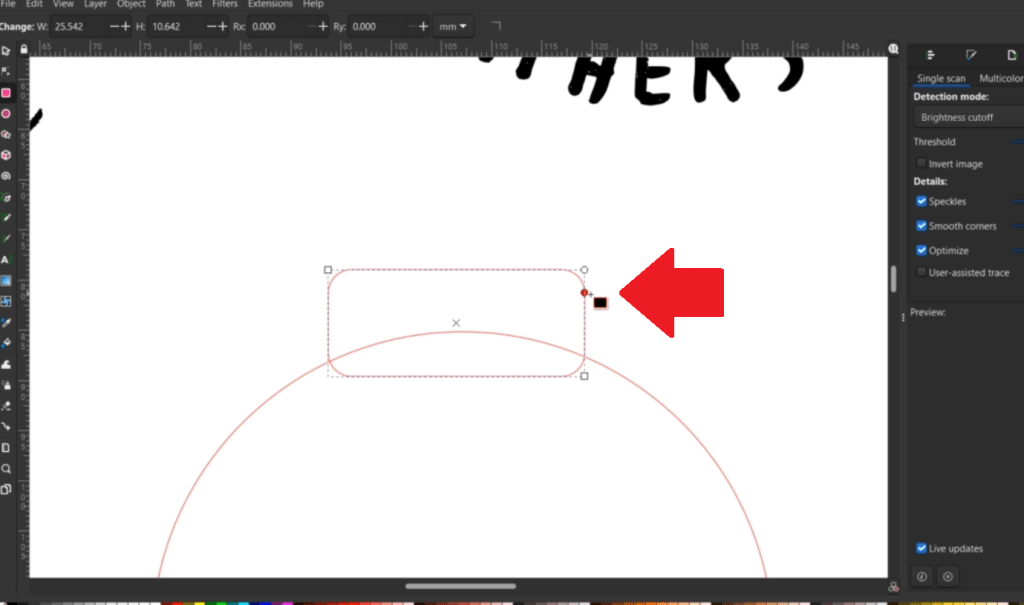Select the arrow Selector tool
This screenshot has width=1024, height=605.
point(6,50)
